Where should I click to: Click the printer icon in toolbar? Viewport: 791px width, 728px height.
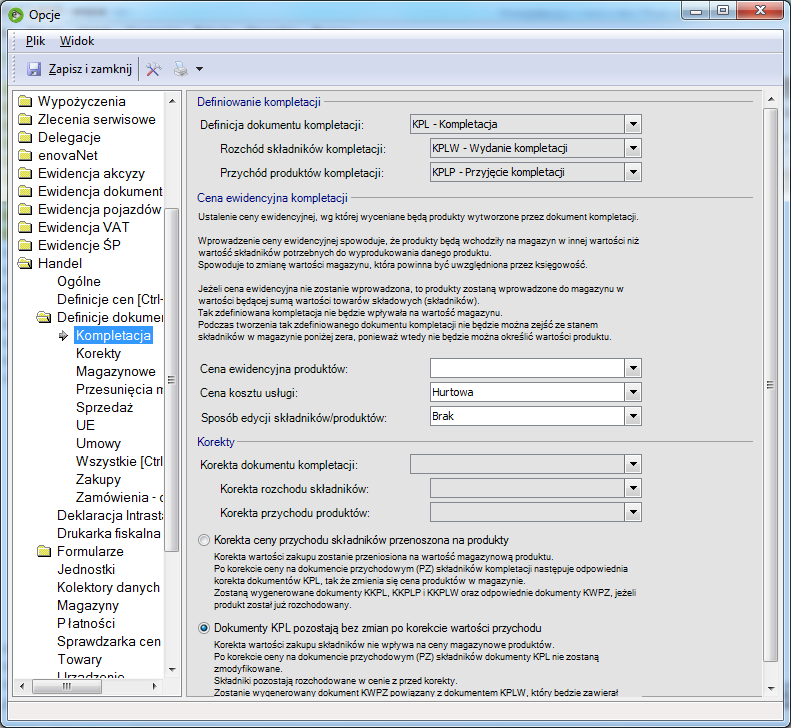(x=181, y=69)
